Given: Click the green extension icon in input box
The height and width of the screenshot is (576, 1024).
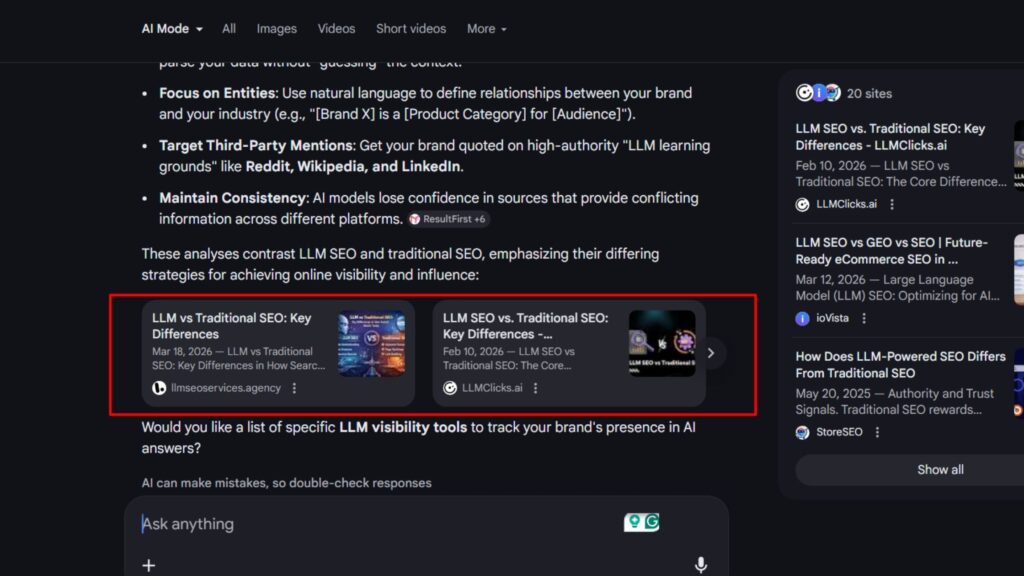Looking at the screenshot, I should (x=633, y=522).
